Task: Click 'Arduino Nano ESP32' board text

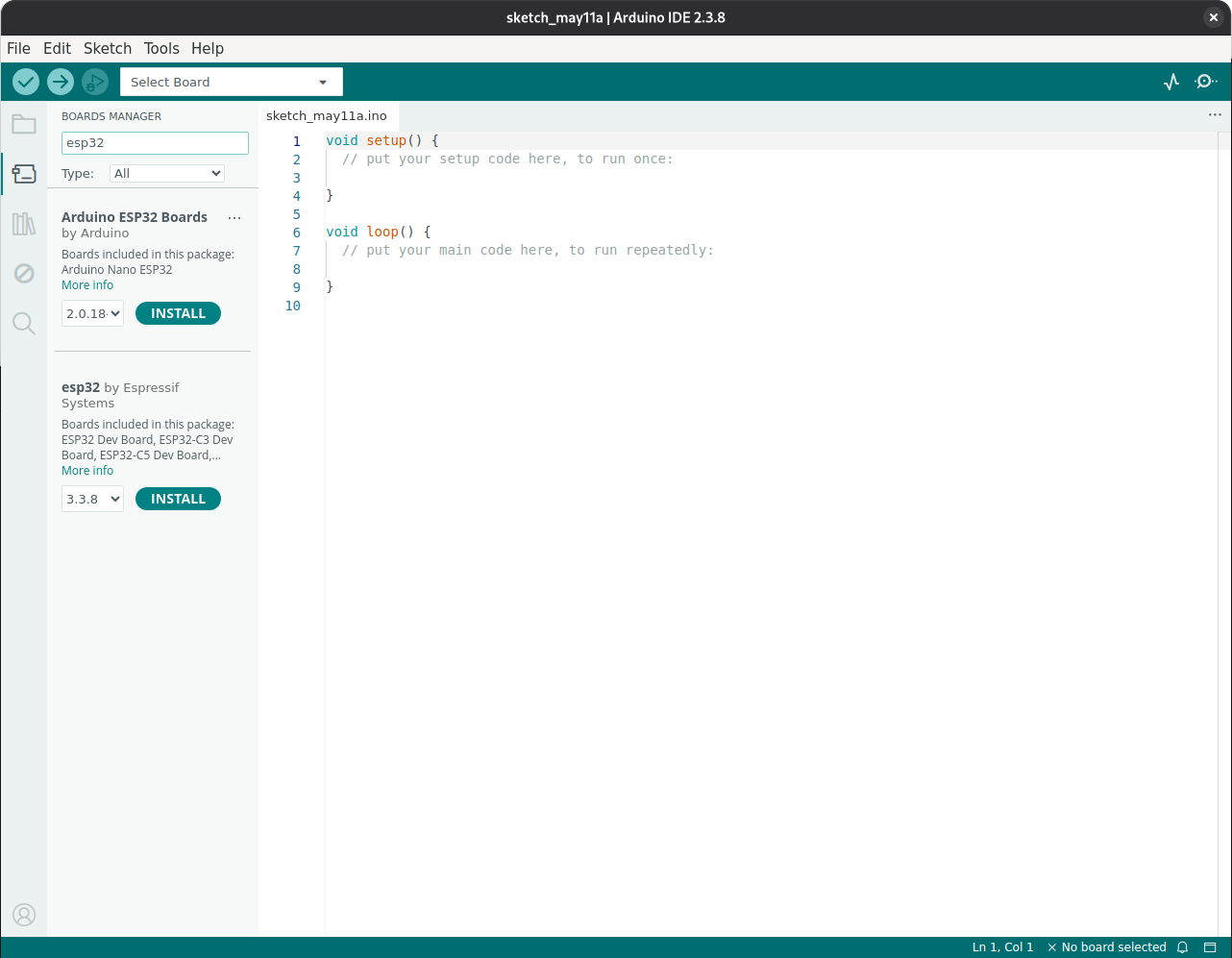Action: click(117, 270)
